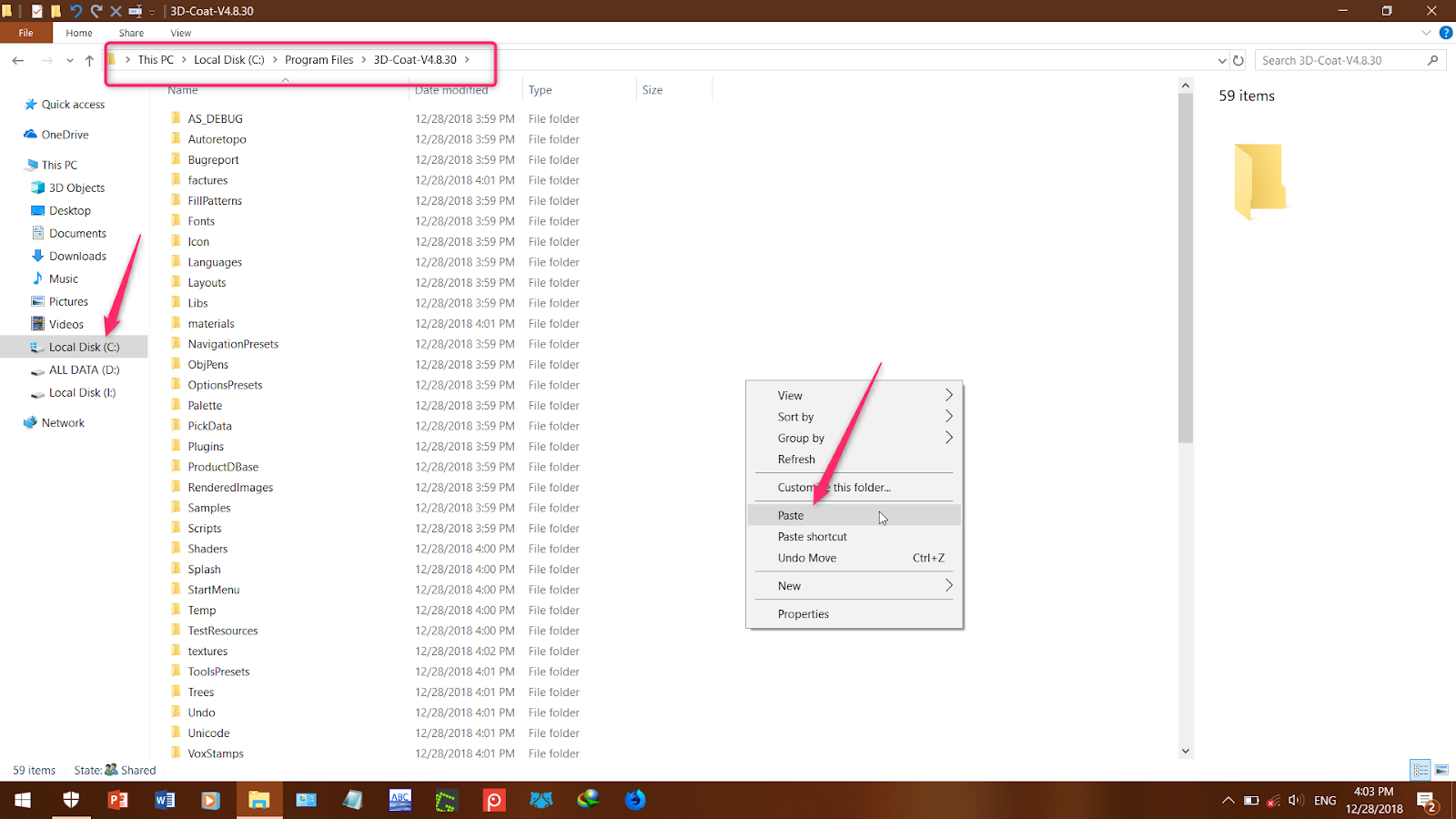Open ALL DATA (D:) drive
The width and height of the screenshot is (1456, 819).
84,369
